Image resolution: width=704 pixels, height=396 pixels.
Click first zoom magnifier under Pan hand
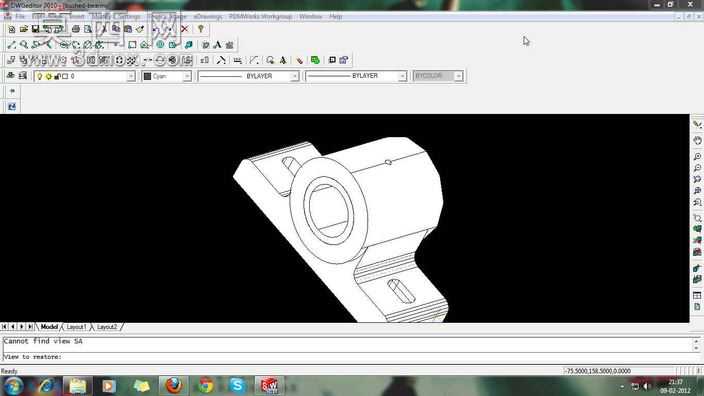tap(697, 156)
